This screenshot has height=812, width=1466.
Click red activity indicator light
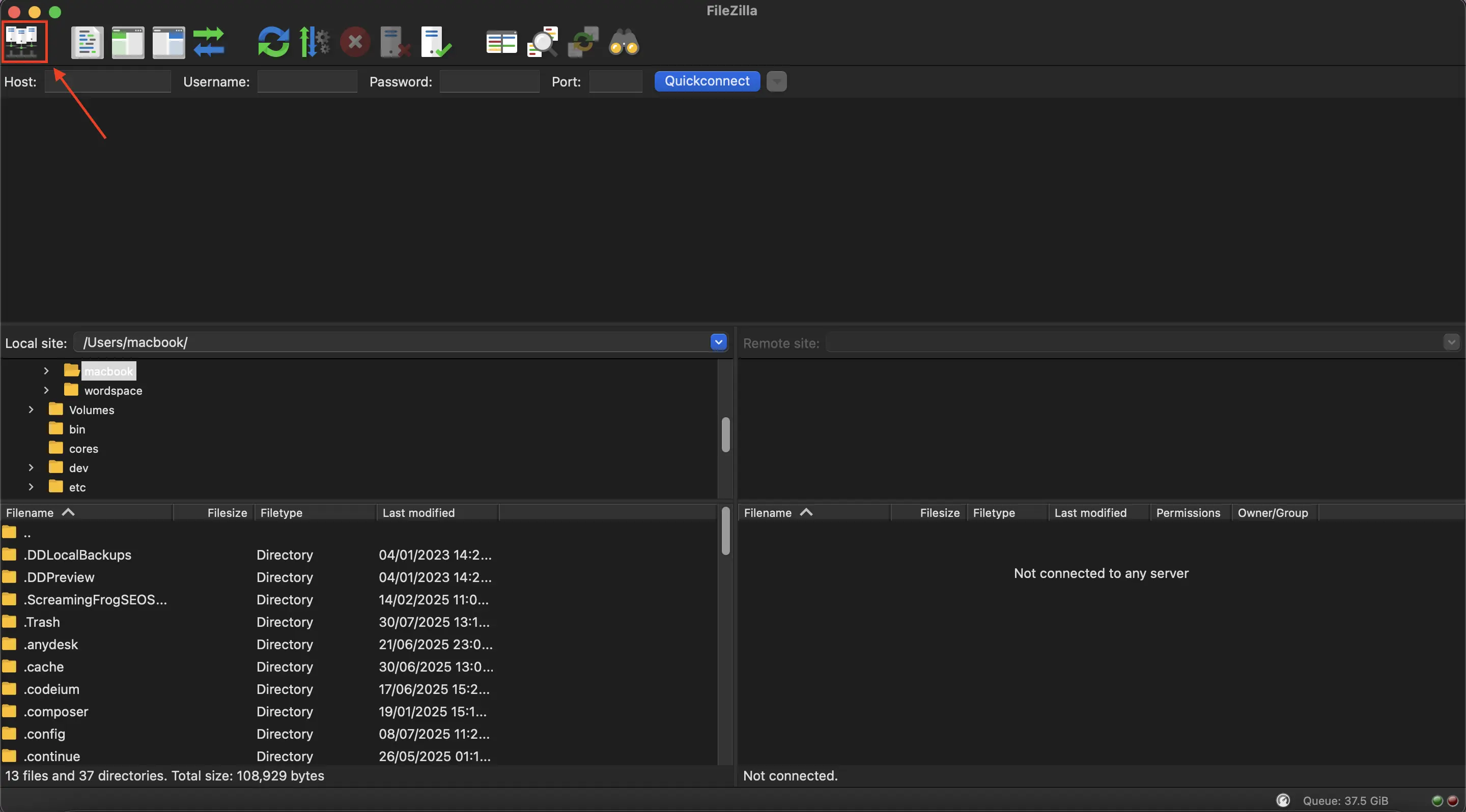[x=1452, y=800]
